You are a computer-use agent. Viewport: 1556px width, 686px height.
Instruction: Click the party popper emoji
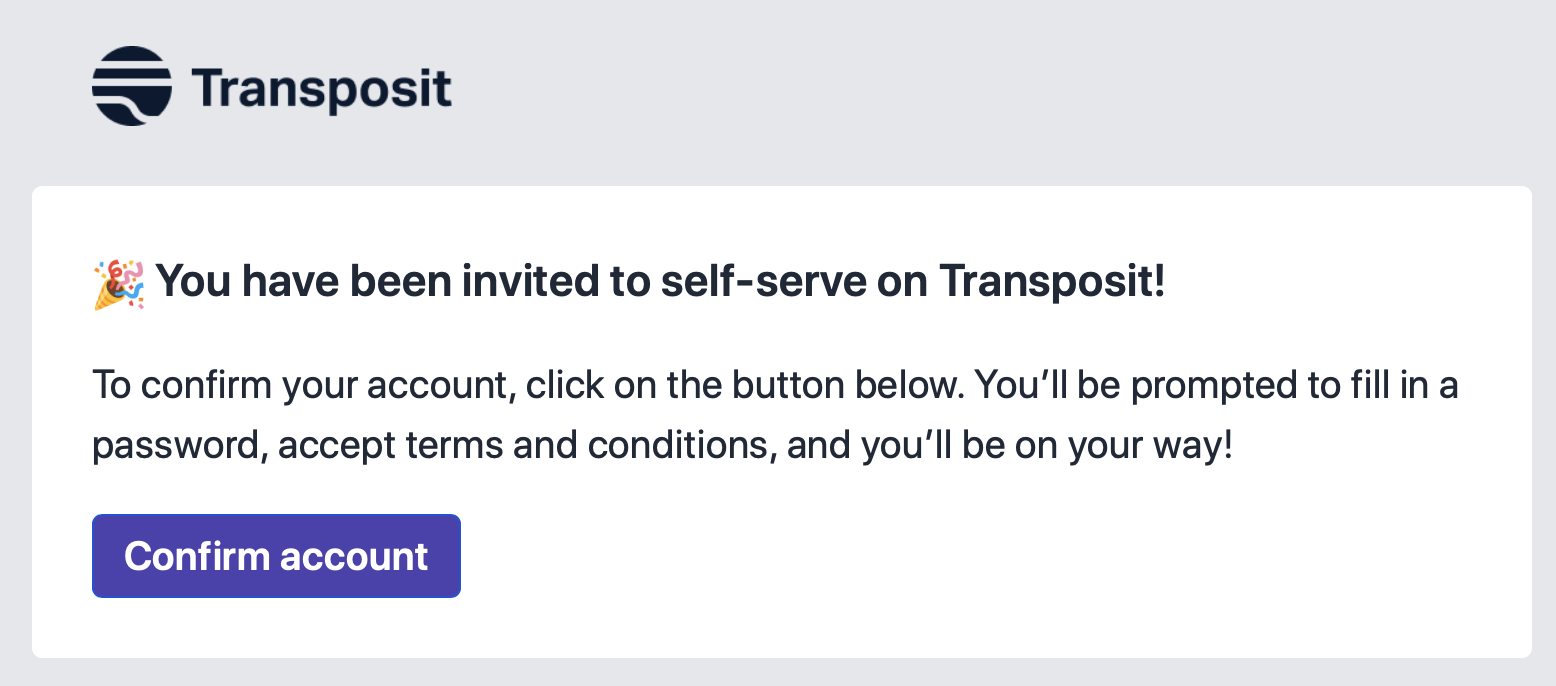[x=119, y=284]
